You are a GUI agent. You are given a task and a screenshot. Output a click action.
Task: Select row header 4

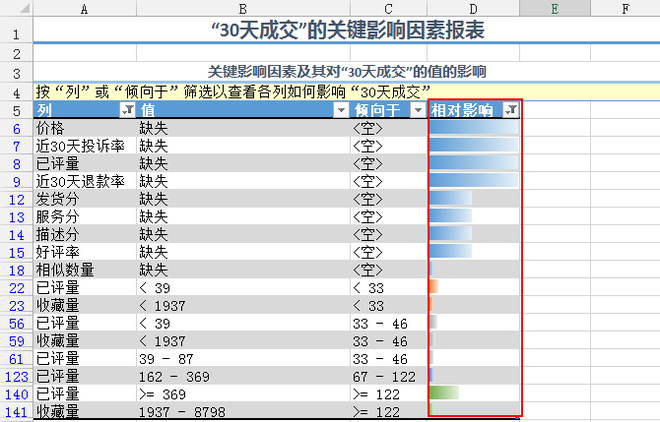pyautogui.click(x=16, y=92)
